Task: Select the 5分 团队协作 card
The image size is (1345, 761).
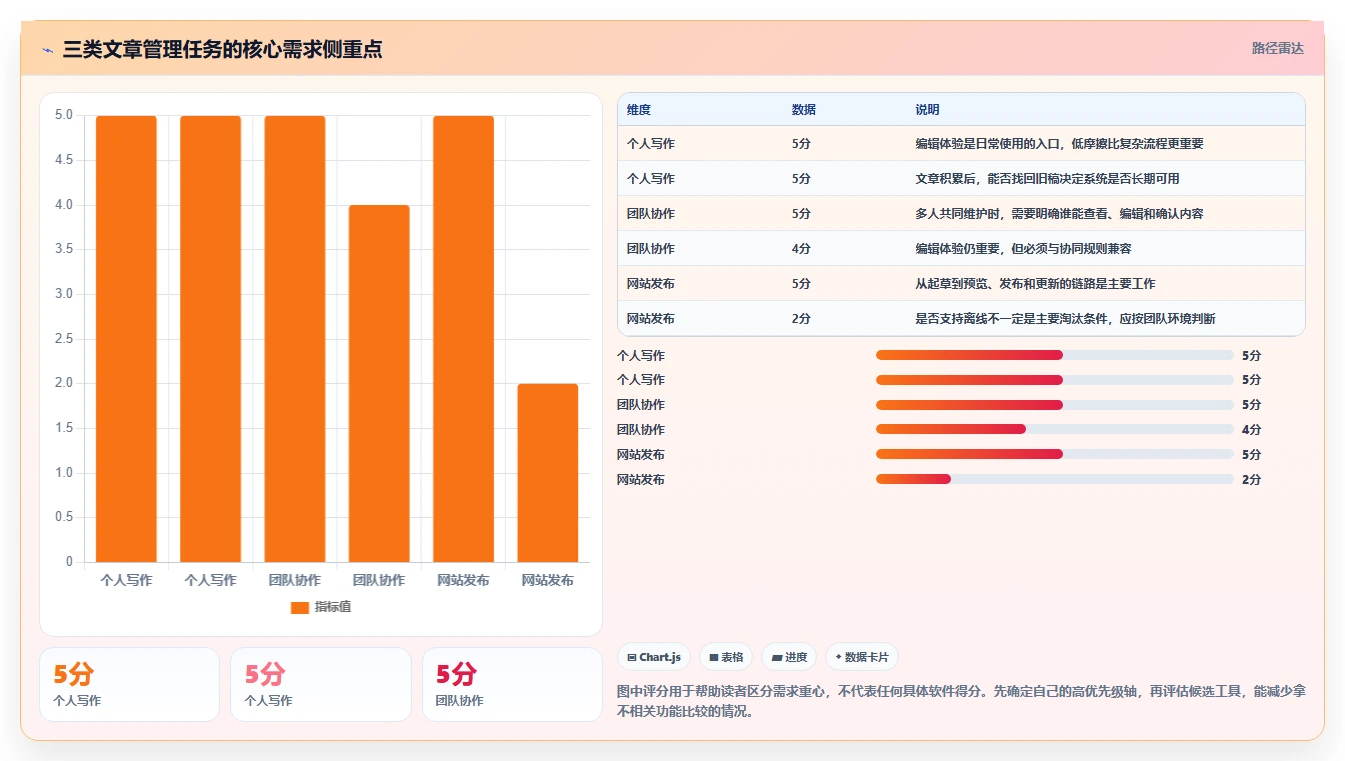Action: pyautogui.click(x=512, y=684)
